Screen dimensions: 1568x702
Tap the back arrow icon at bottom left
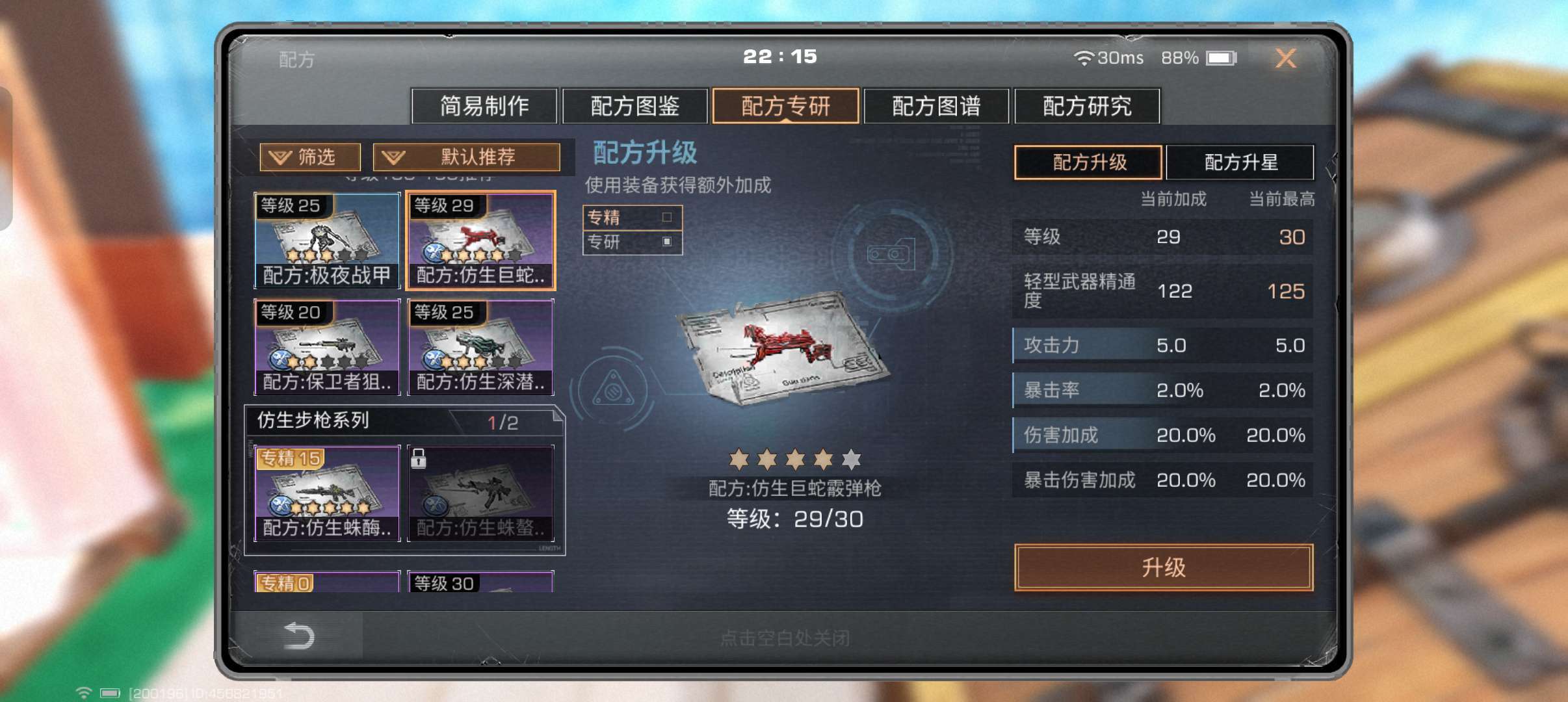pyautogui.click(x=300, y=636)
